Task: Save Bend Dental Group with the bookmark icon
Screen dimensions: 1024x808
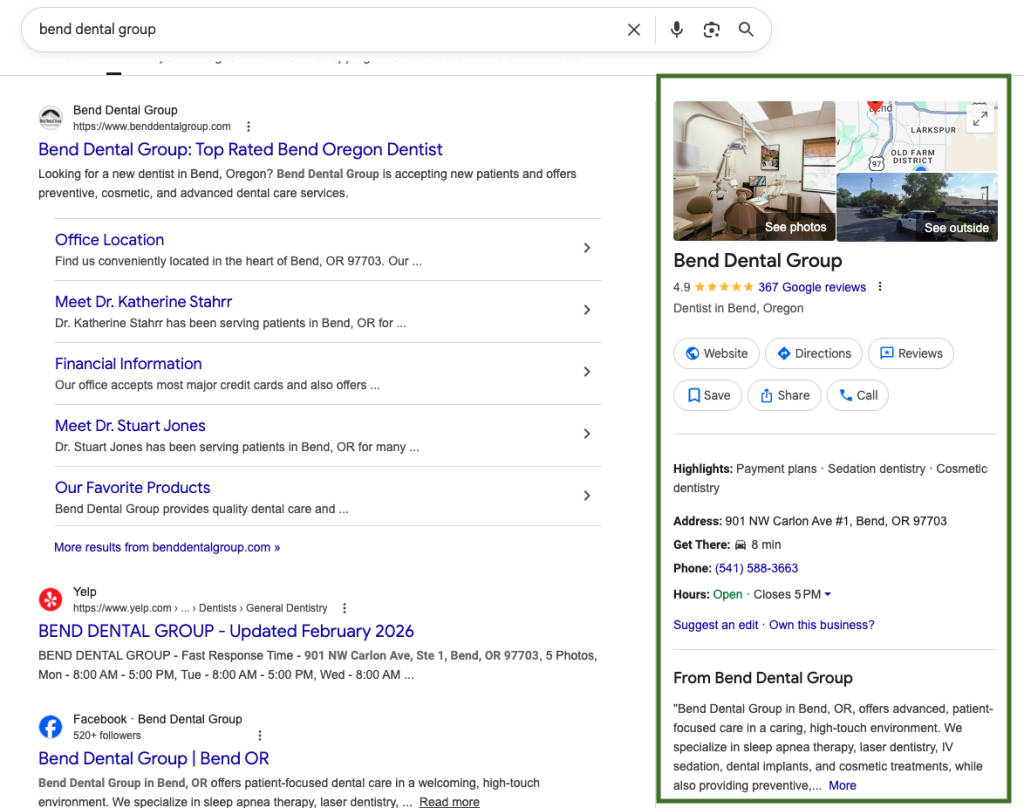Action: pyautogui.click(x=707, y=395)
